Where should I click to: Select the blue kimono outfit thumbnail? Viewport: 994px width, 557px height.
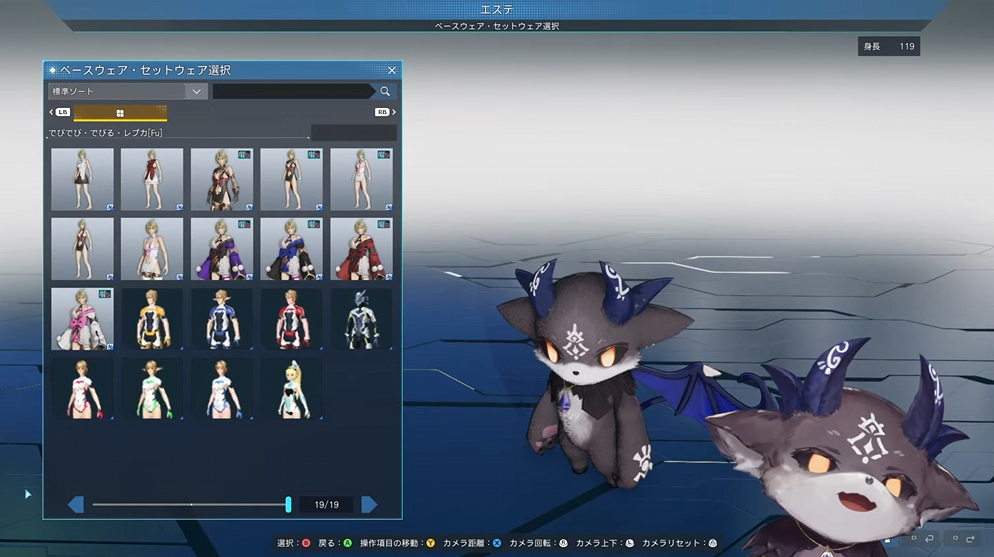click(x=292, y=249)
